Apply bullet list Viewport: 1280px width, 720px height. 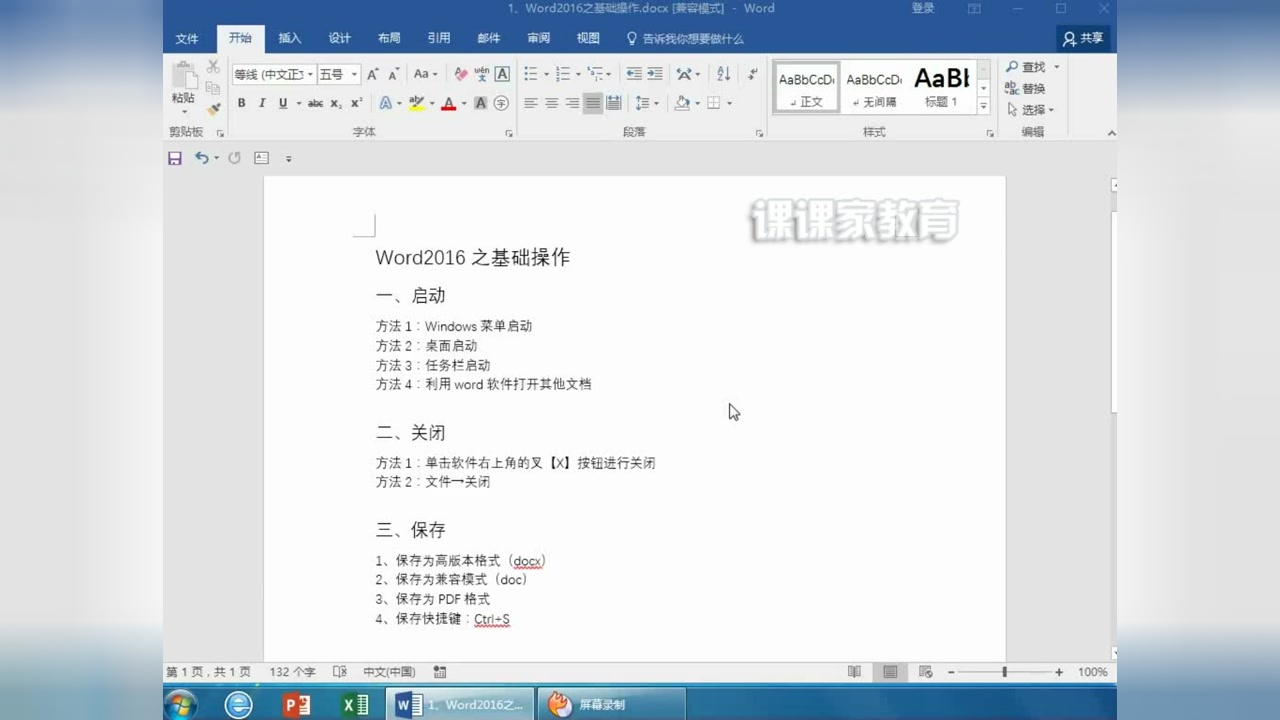[x=531, y=74]
